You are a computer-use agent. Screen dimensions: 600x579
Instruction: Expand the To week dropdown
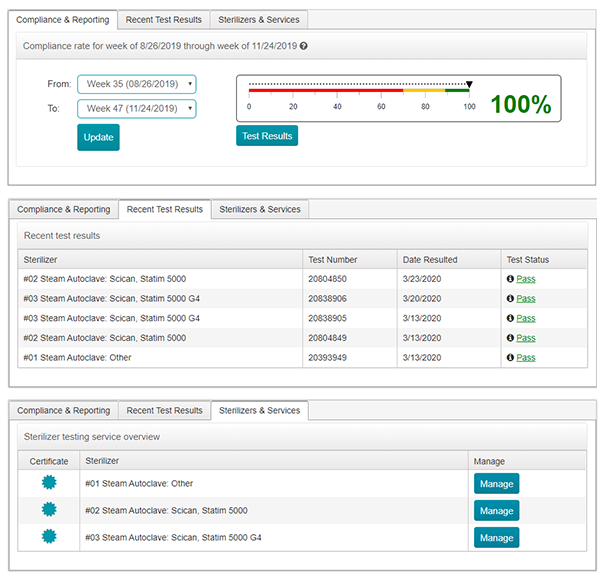[x=138, y=108]
